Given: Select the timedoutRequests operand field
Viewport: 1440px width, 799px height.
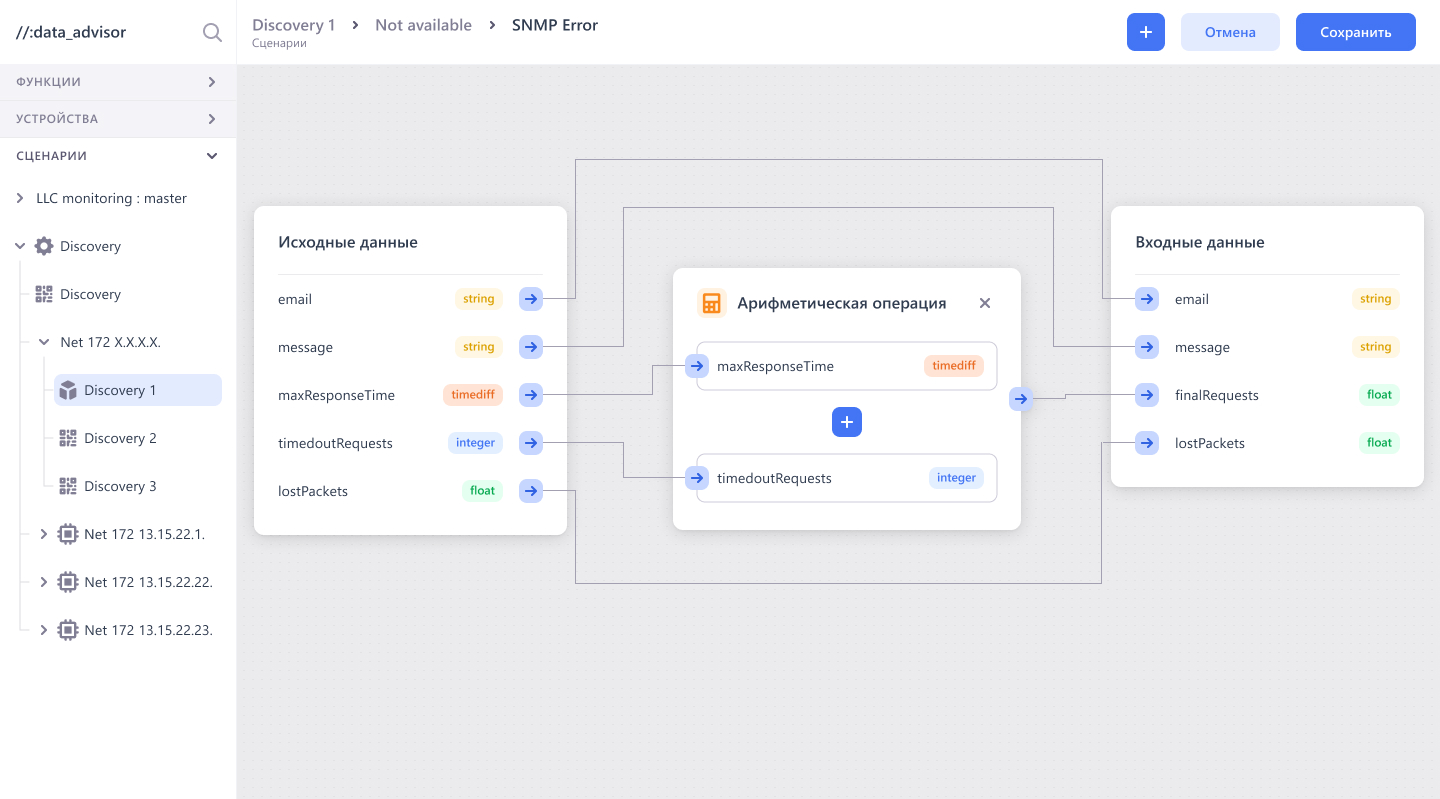Looking at the screenshot, I should pyautogui.click(x=847, y=478).
